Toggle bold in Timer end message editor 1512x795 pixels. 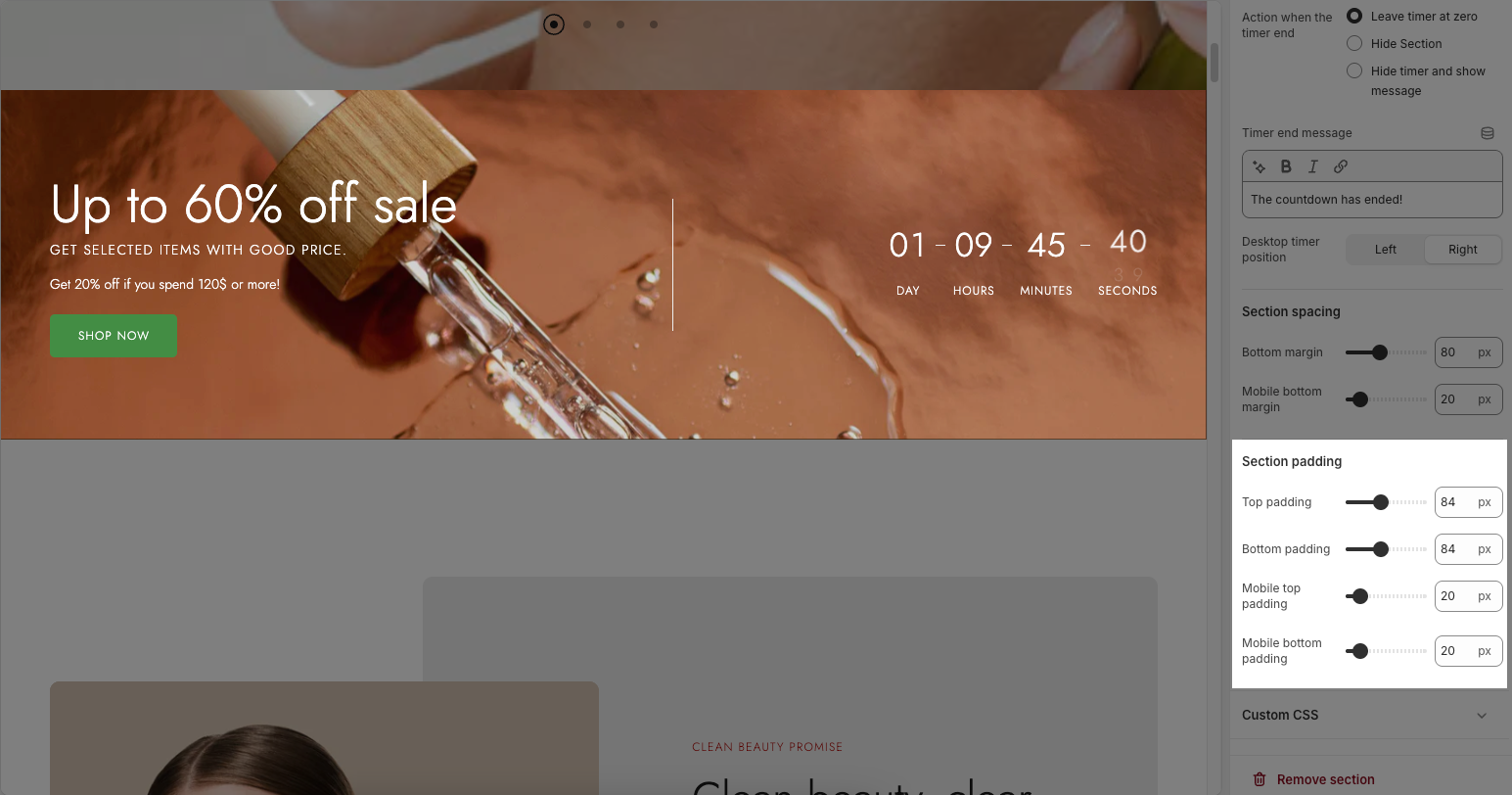1286,166
